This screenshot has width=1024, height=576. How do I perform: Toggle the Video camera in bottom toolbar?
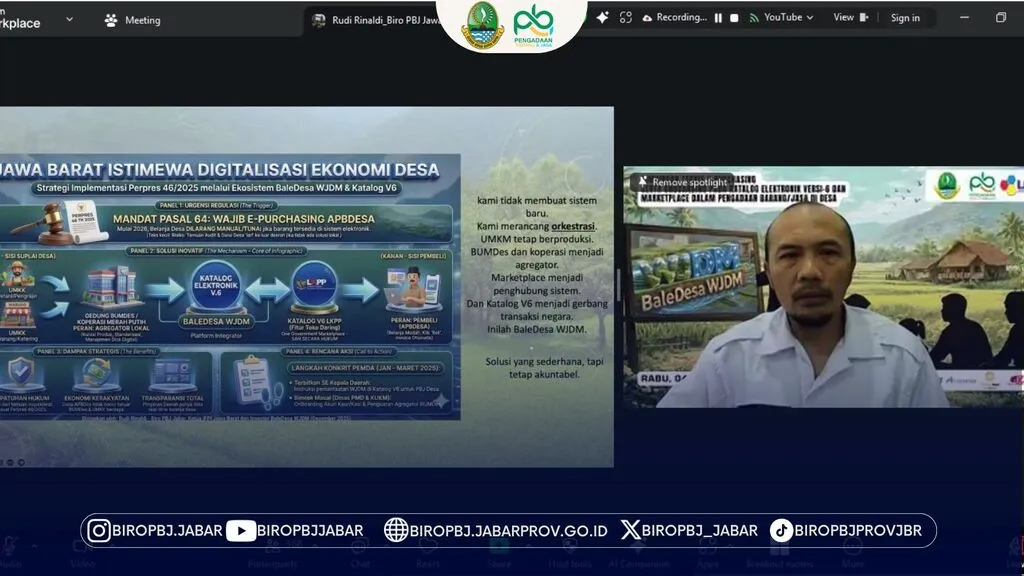[x=83, y=563]
